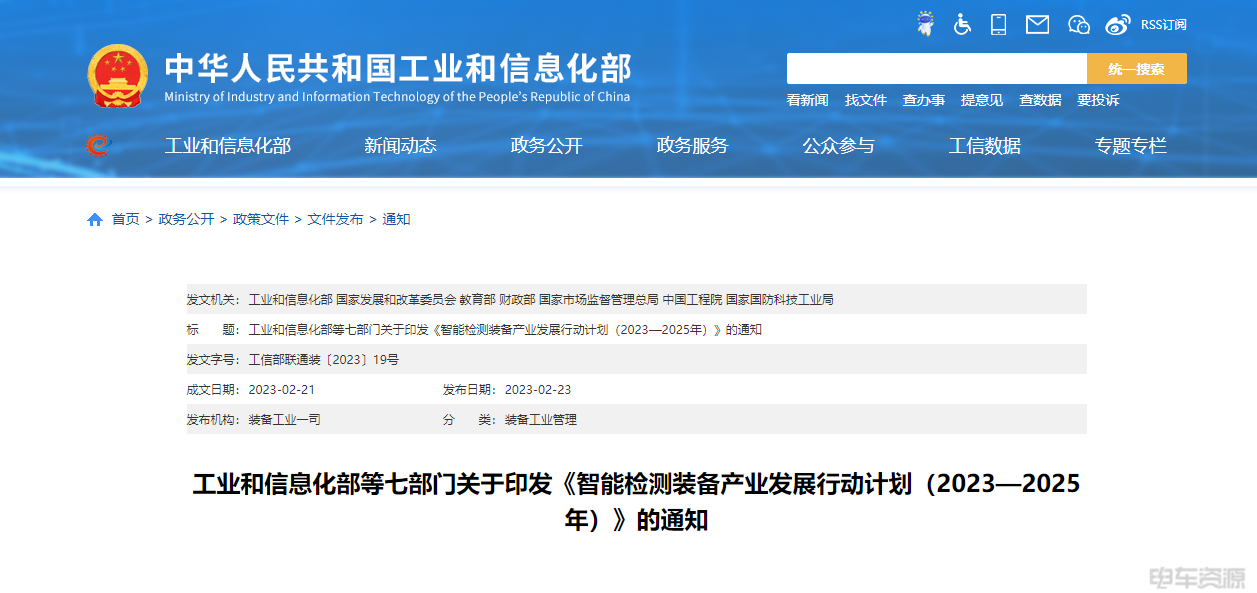The image size is (1257, 593).
Task: Open 专题专栏 navigation menu
Action: (1131, 146)
